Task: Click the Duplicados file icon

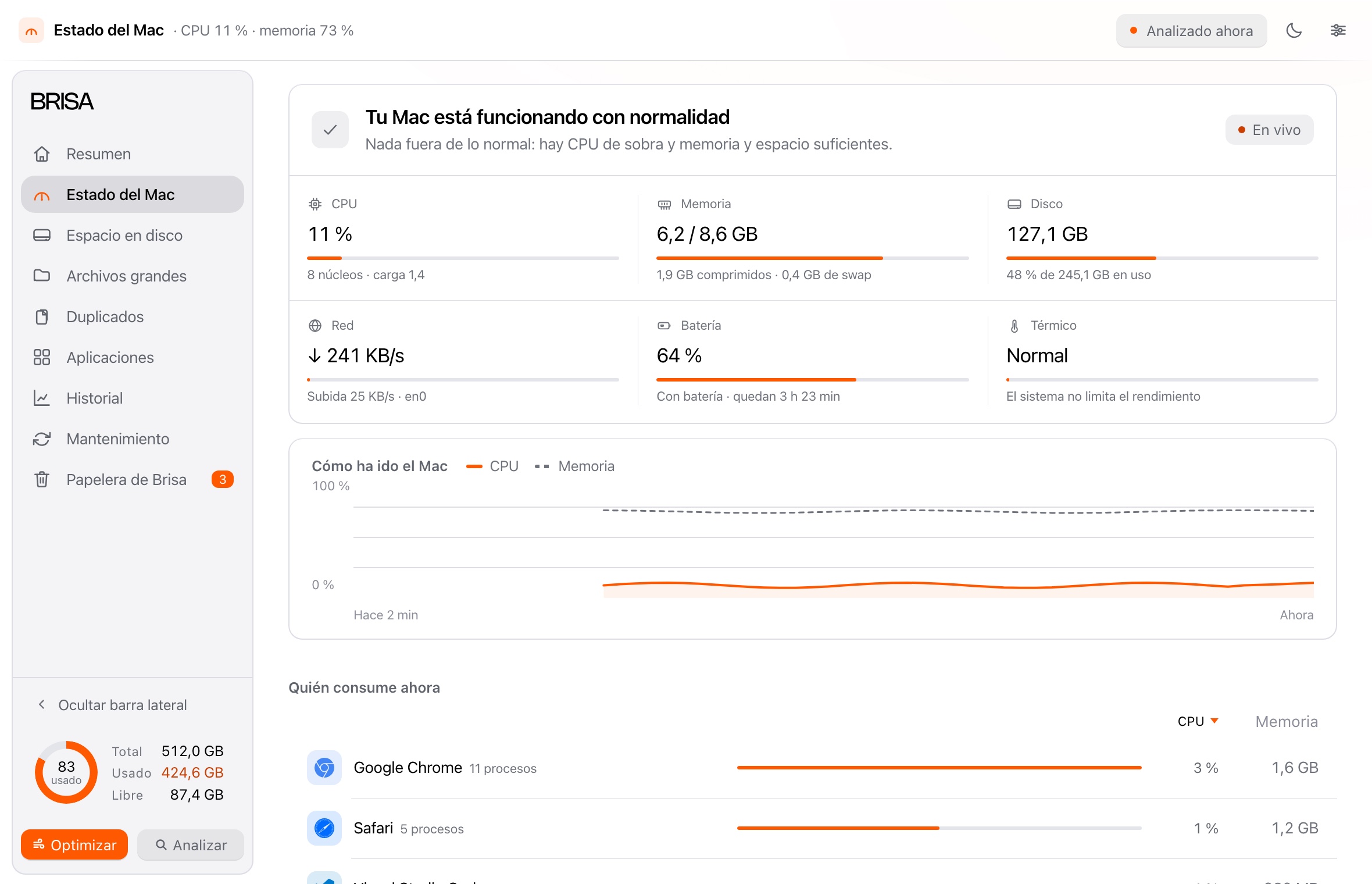Action: pos(42,316)
